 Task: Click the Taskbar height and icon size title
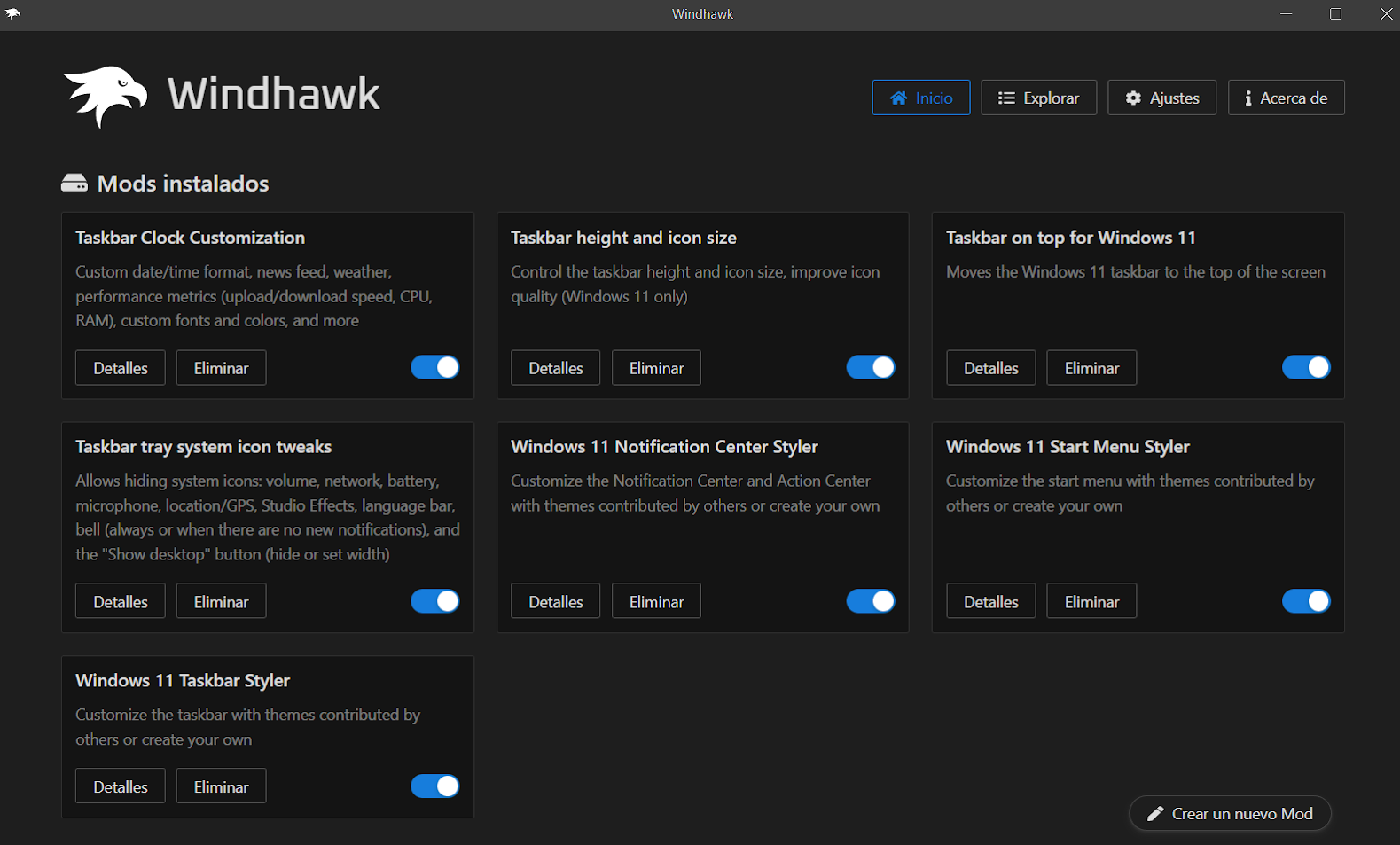pyautogui.click(x=623, y=238)
